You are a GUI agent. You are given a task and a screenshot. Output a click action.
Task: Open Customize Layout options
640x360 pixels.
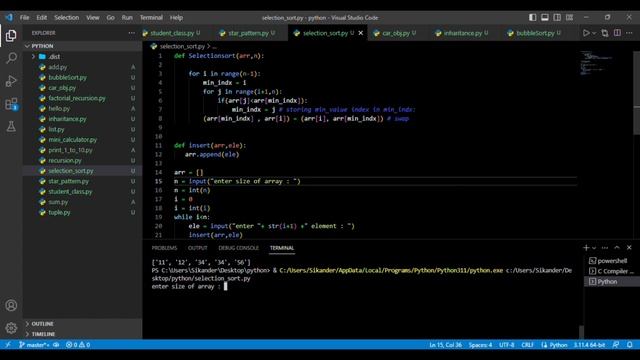click(x=569, y=18)
